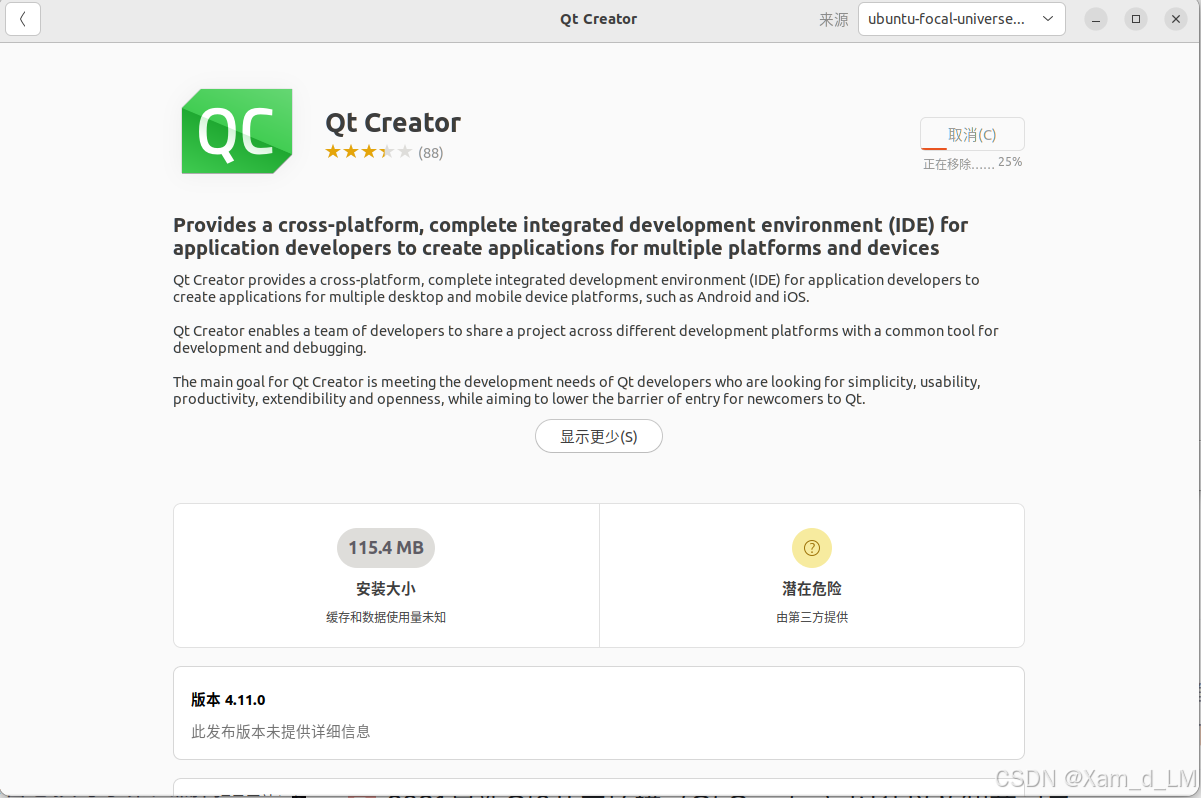Click the (88) review count

[x=431, y=153]
